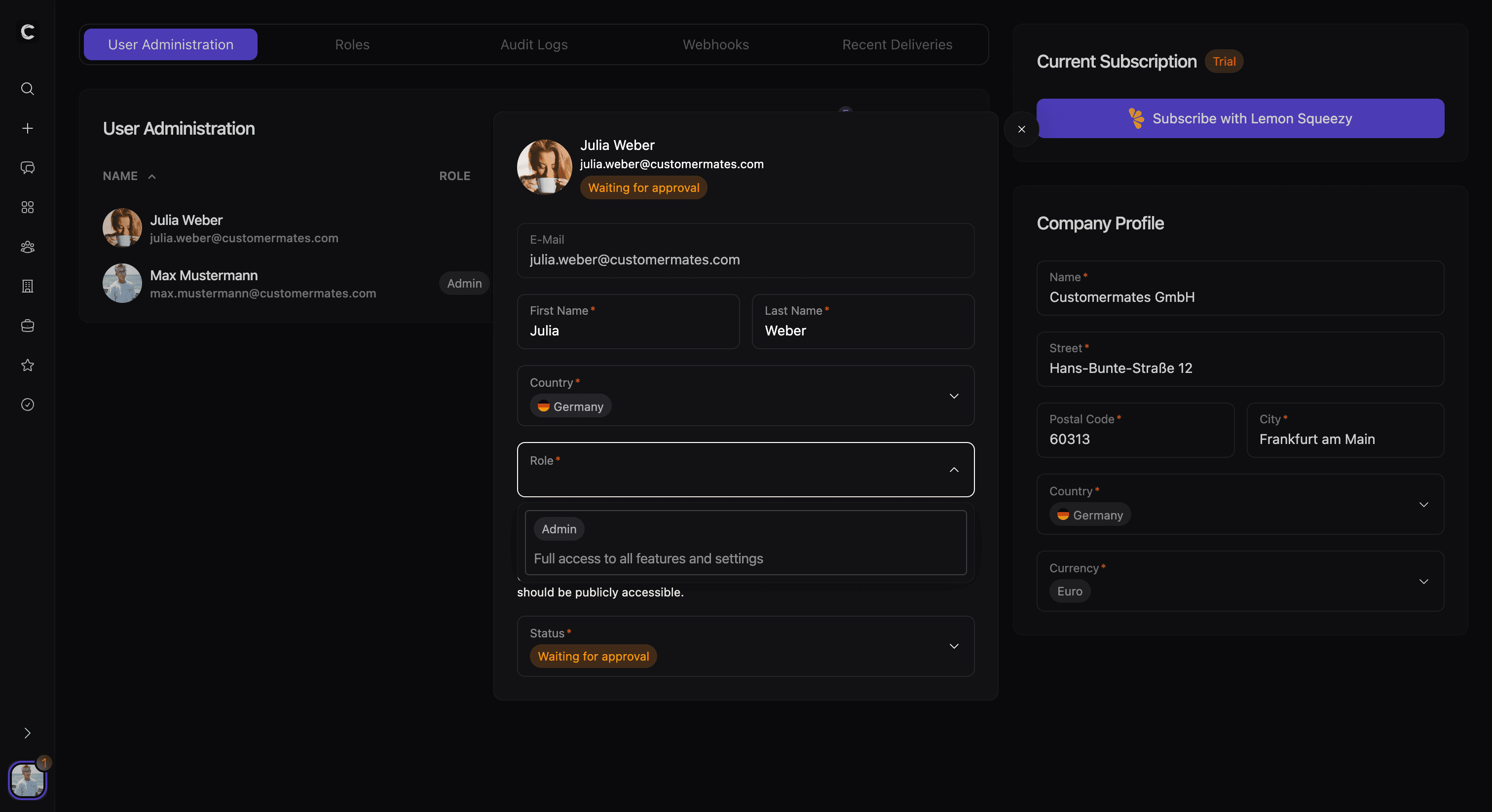
Task: Open the Currency dropdown in Company Profile
Action: pyautogui.click(x=1423, y=581)
